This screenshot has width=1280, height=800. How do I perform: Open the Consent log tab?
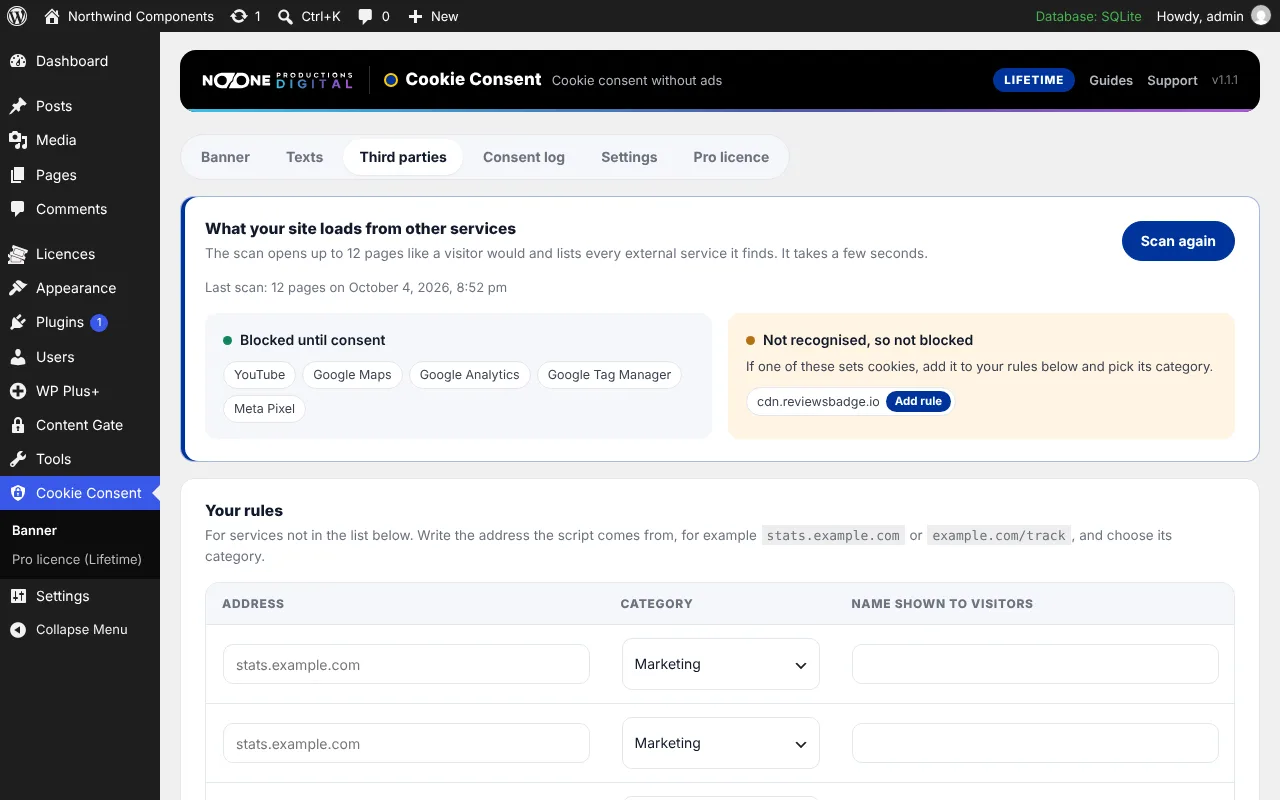pyautogui.click(x=524, y=157)
